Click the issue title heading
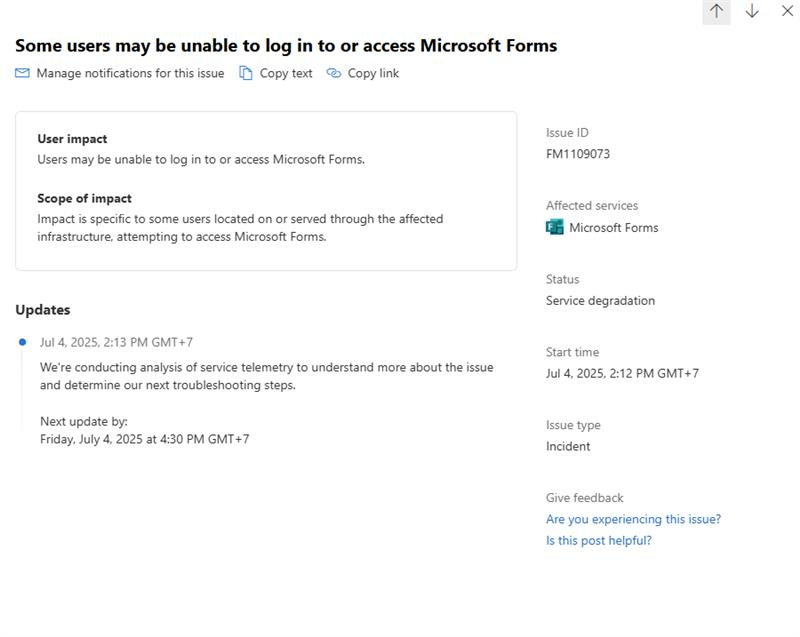800x637 pixels. tap(285, 43)
